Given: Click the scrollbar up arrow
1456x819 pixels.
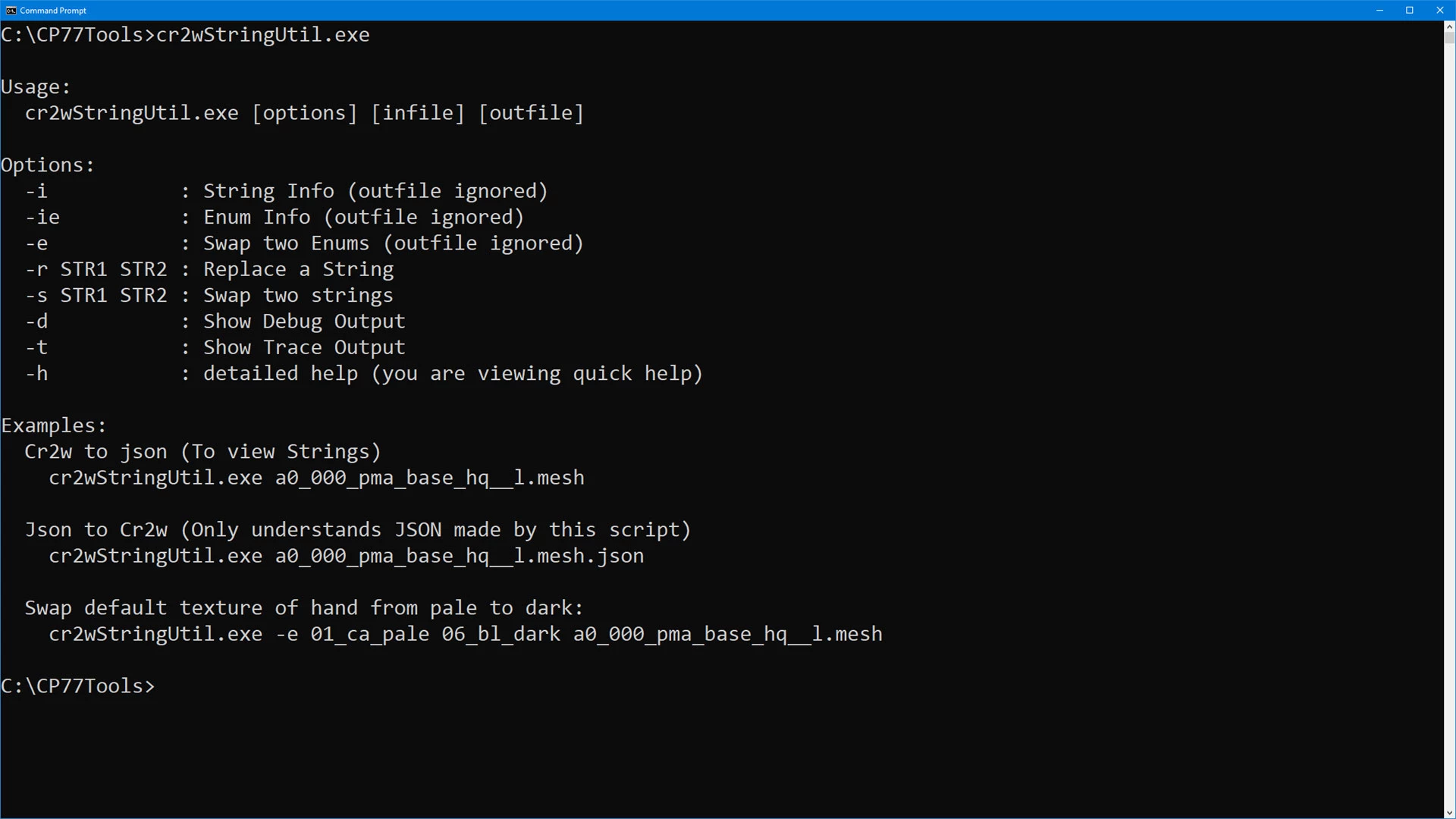Looking at the screenshot, I should pos(1449,27).
